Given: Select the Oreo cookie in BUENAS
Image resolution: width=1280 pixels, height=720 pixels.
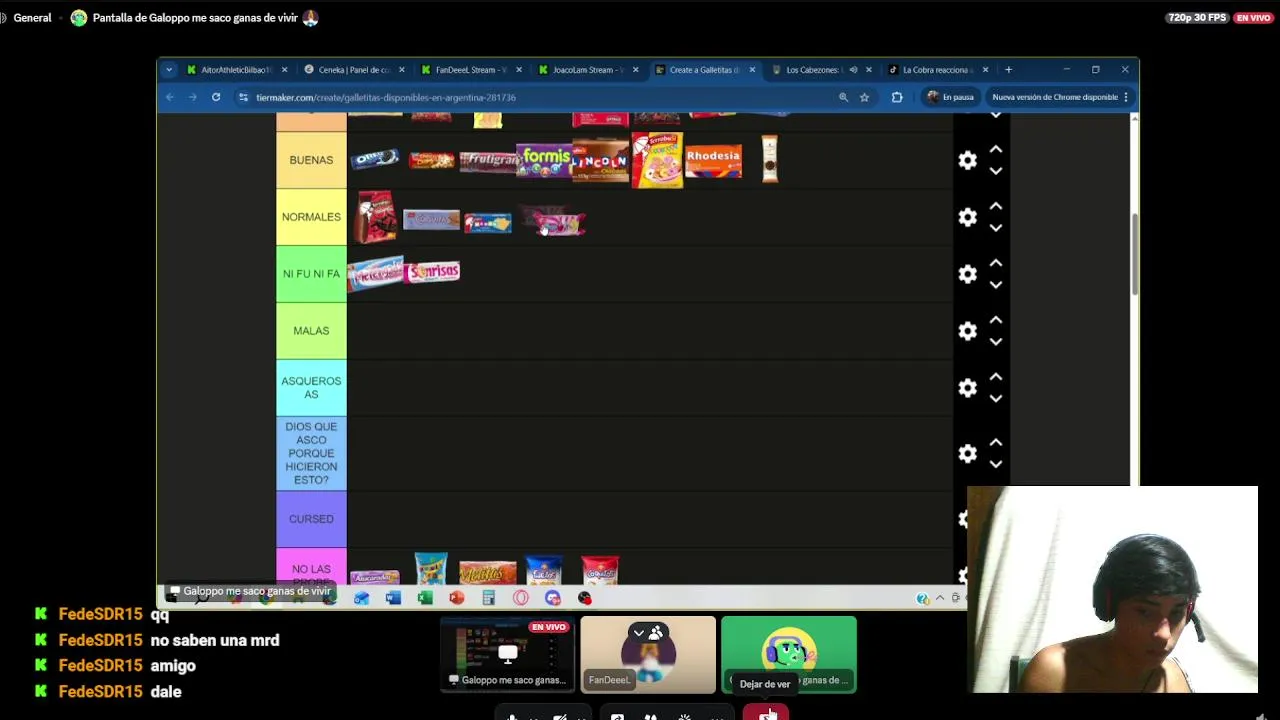Looking at the screenshot, I should 375,159.
